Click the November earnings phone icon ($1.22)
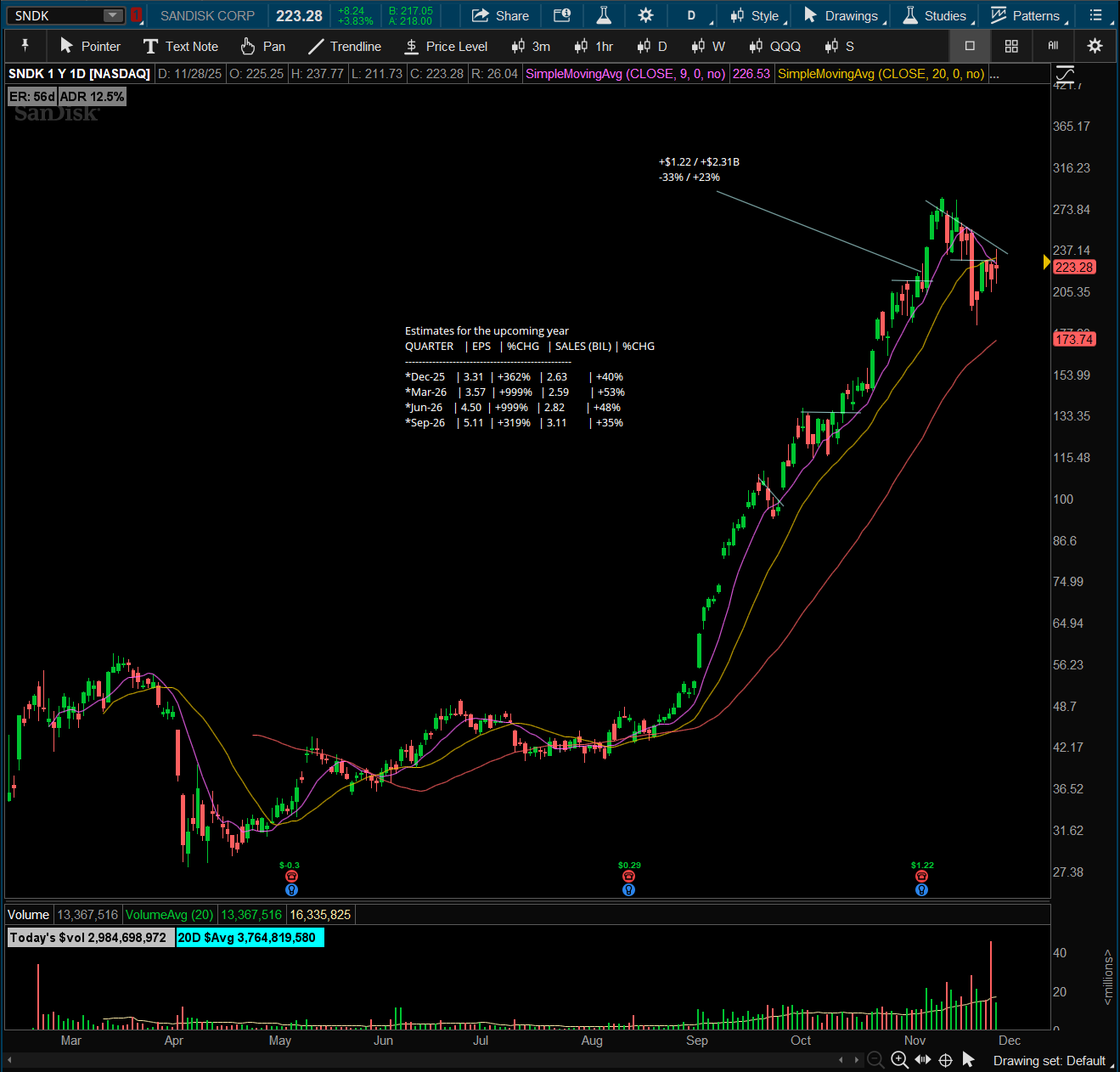The image size is (1120, 1072). [921, 877]
